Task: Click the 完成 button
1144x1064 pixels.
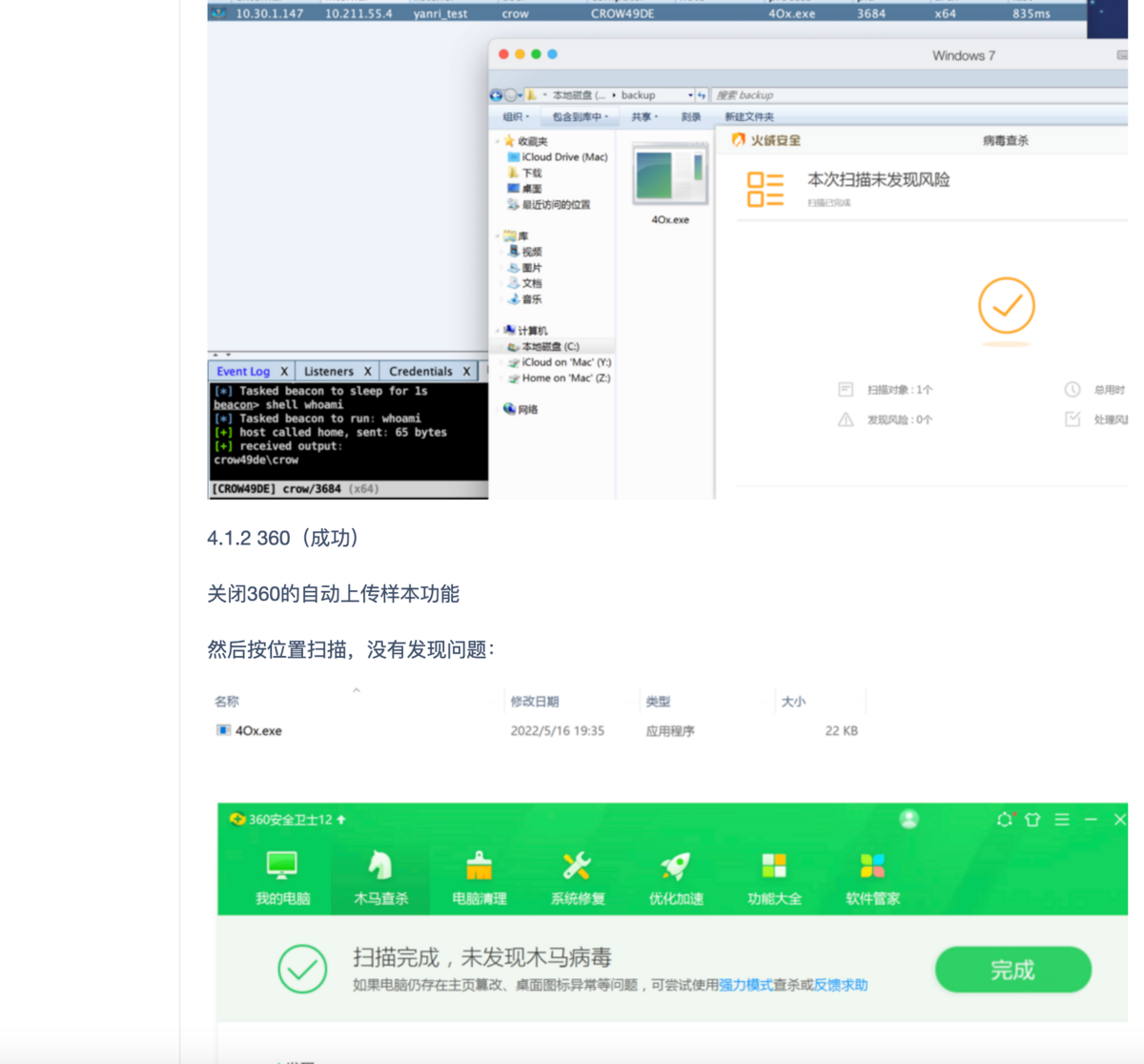Action: tap(1012, 970)
